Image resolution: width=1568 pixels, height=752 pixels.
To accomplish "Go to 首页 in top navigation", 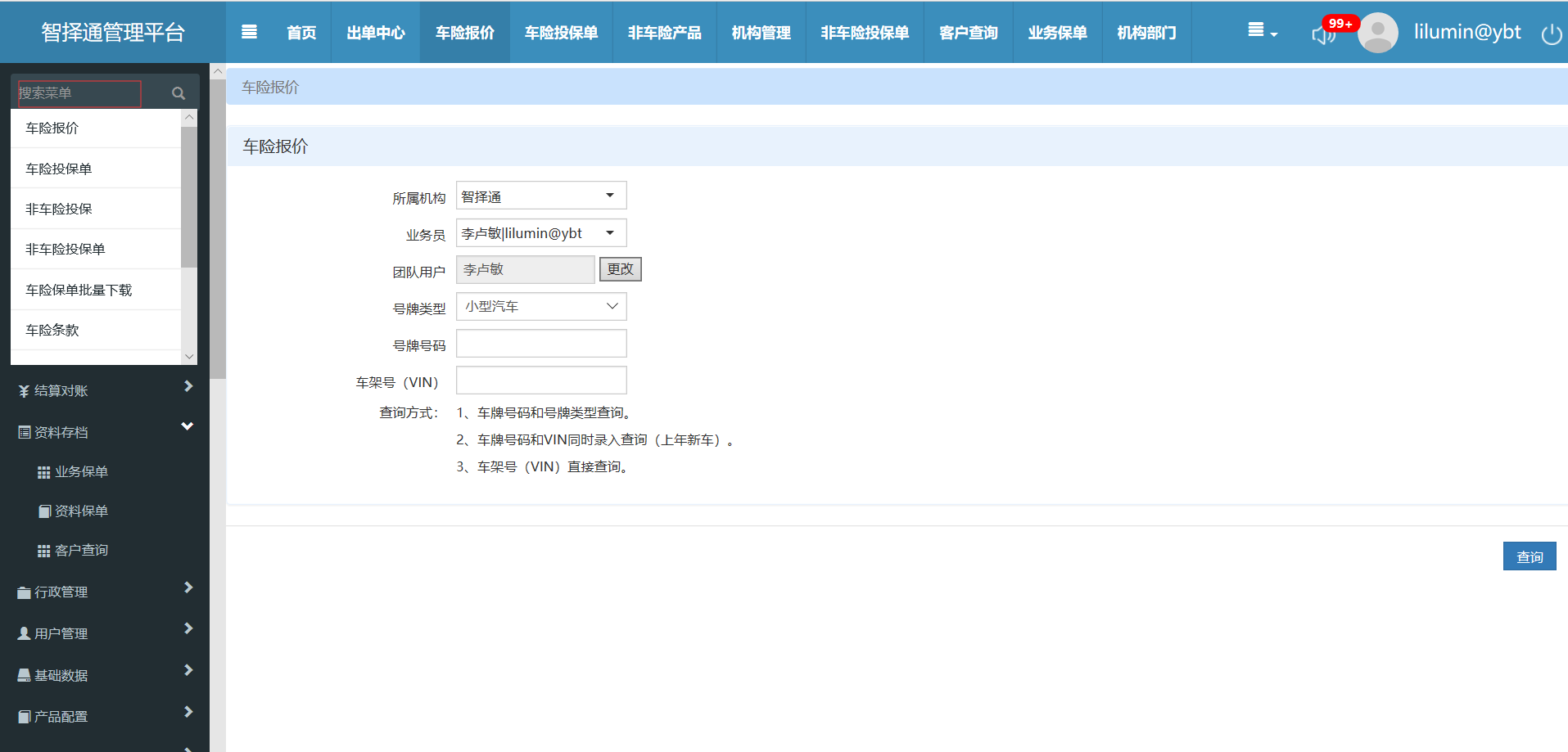I will point(301,32).
